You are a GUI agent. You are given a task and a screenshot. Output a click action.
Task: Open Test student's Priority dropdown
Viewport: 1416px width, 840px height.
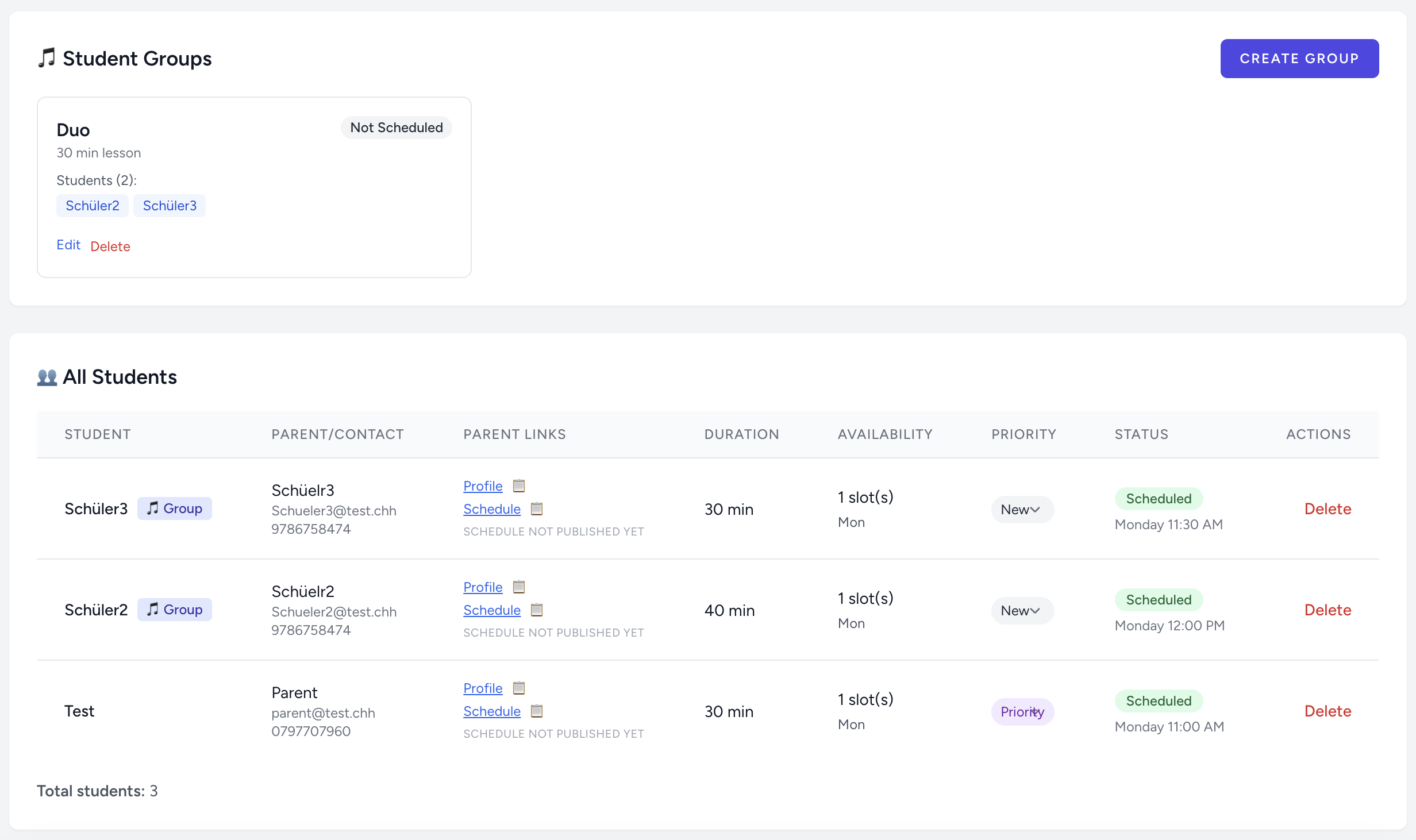[x=1022, y=712]
